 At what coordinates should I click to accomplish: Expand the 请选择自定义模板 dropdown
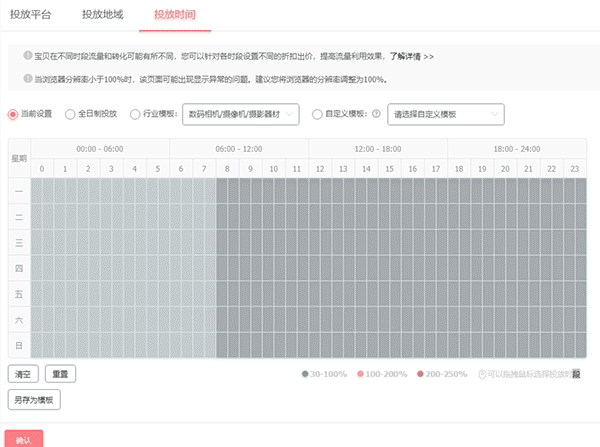pyautogui.click(x=445, y=115)
